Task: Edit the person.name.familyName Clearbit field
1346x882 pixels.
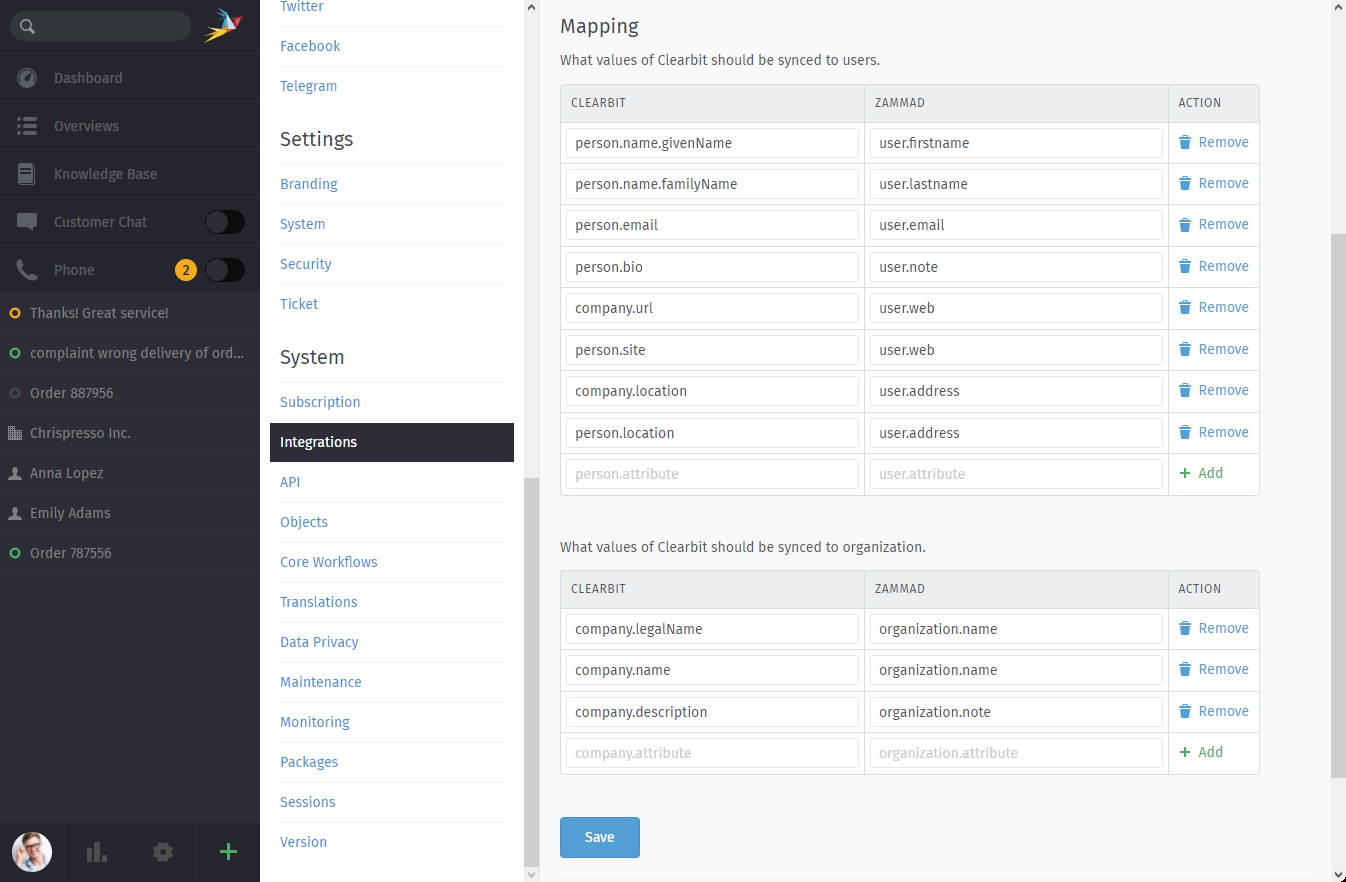Action: [712, 184]
